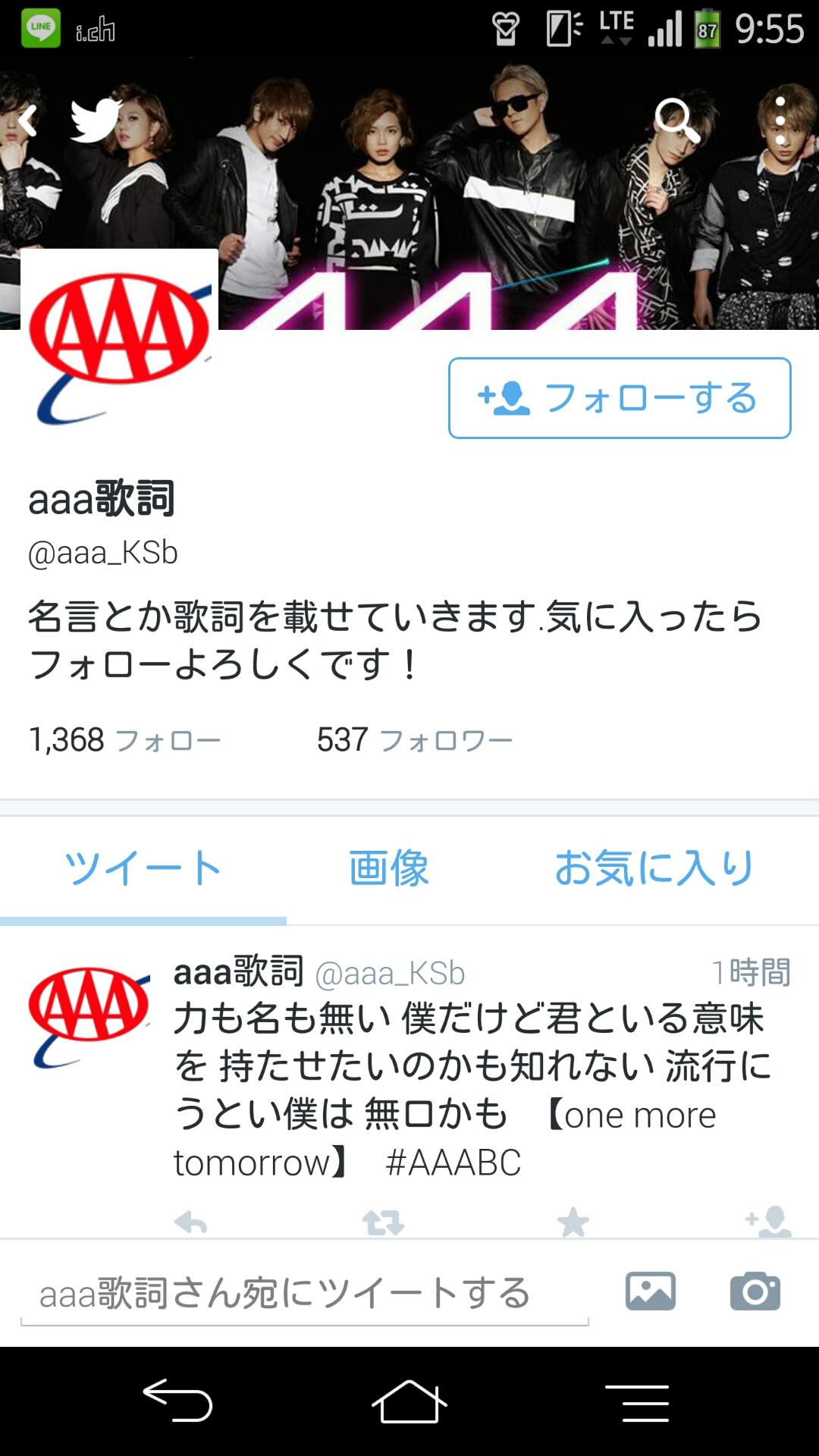Attach image using gallery icon
819x1456 pixels.
[651, 1291]
